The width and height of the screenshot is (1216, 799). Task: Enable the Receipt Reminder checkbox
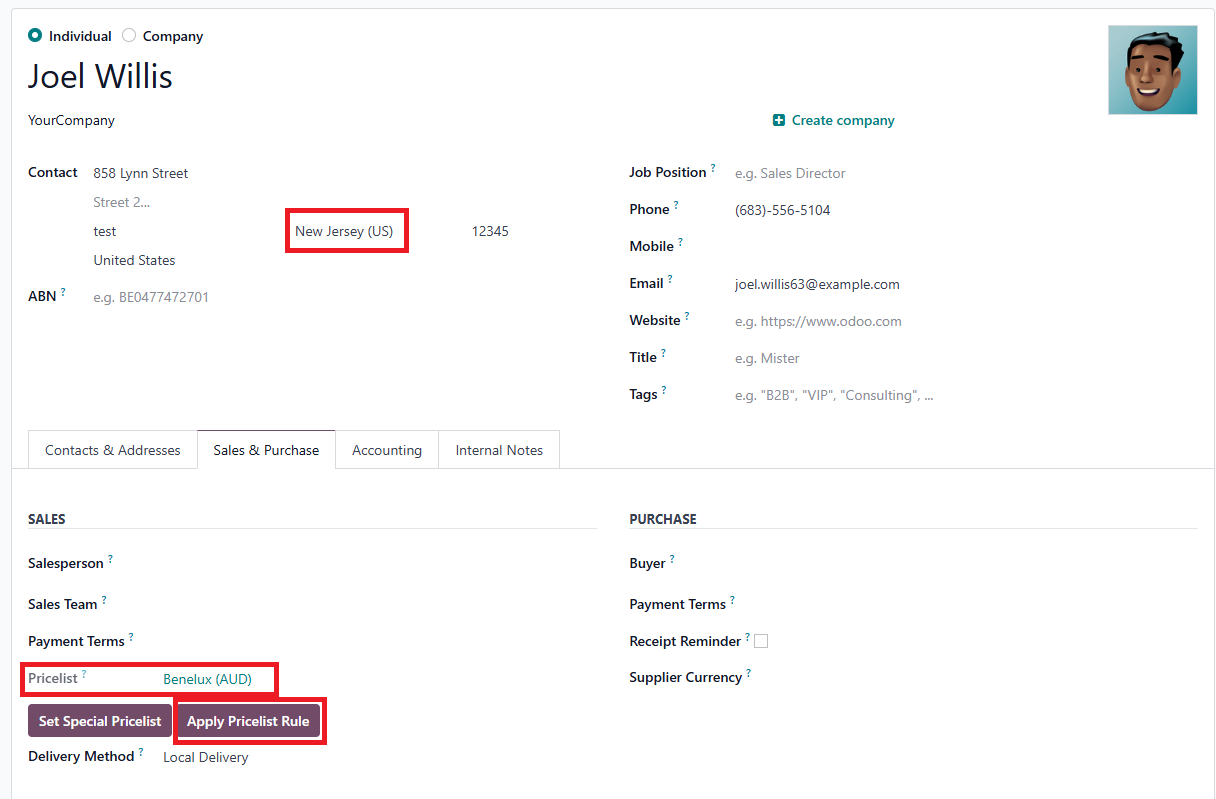[x=761, y=641]
